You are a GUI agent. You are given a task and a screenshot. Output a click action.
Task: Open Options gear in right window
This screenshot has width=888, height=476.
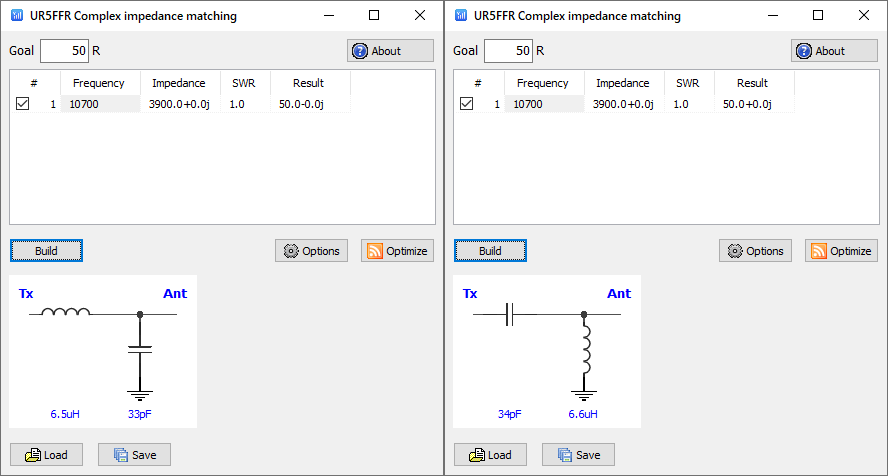click(755, 251)
